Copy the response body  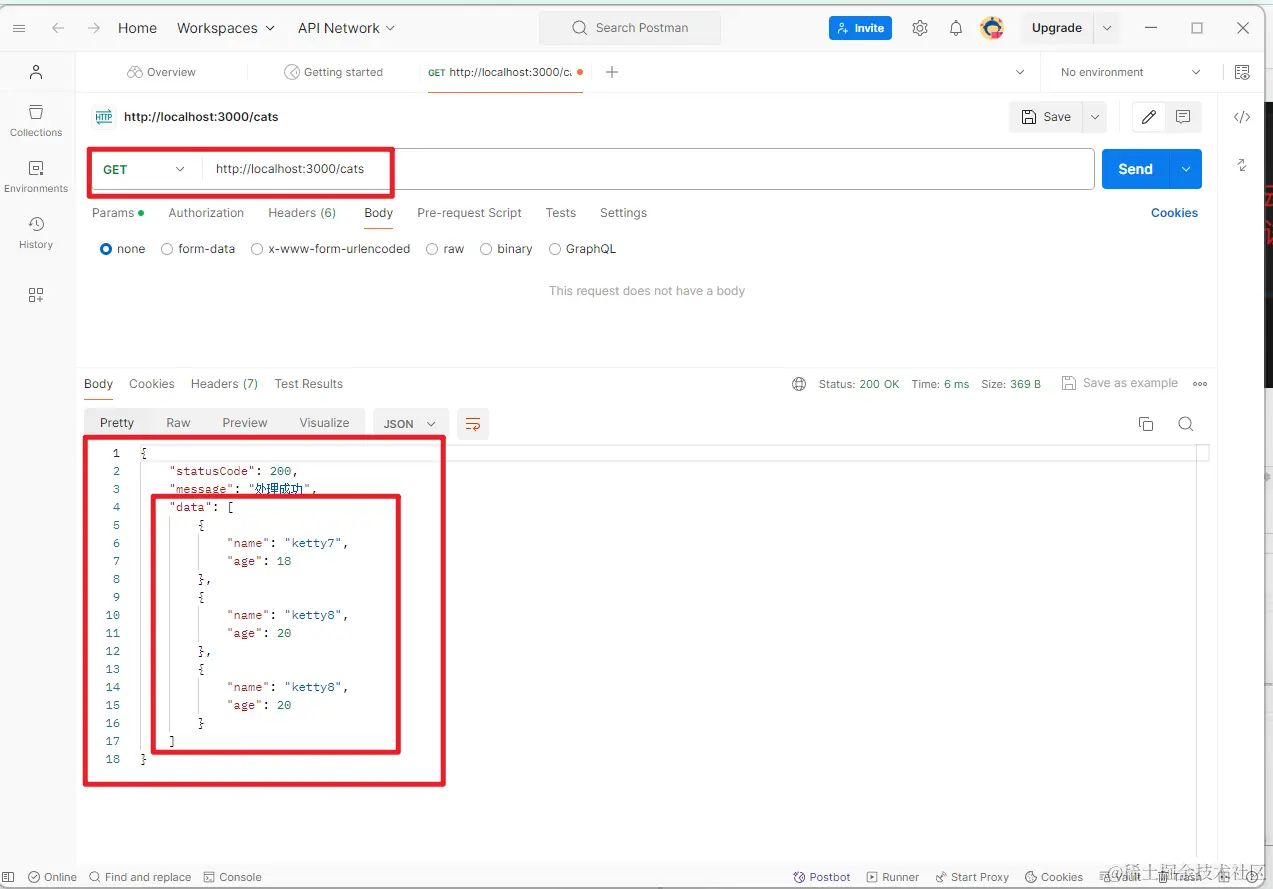(x=1146, y=424)
